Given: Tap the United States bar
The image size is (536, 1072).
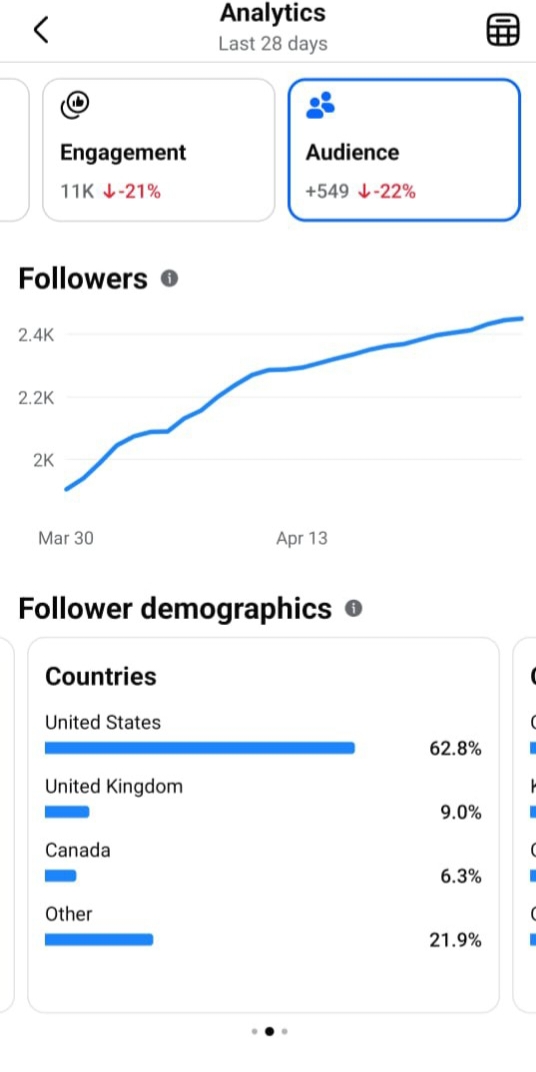Looking at the screenshot, I should pos(200,748).
